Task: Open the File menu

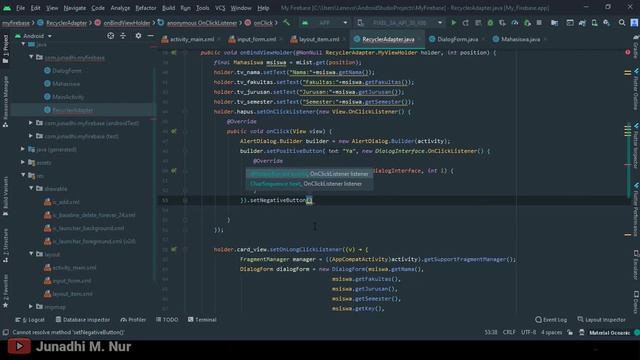Action: click(20, 8)
